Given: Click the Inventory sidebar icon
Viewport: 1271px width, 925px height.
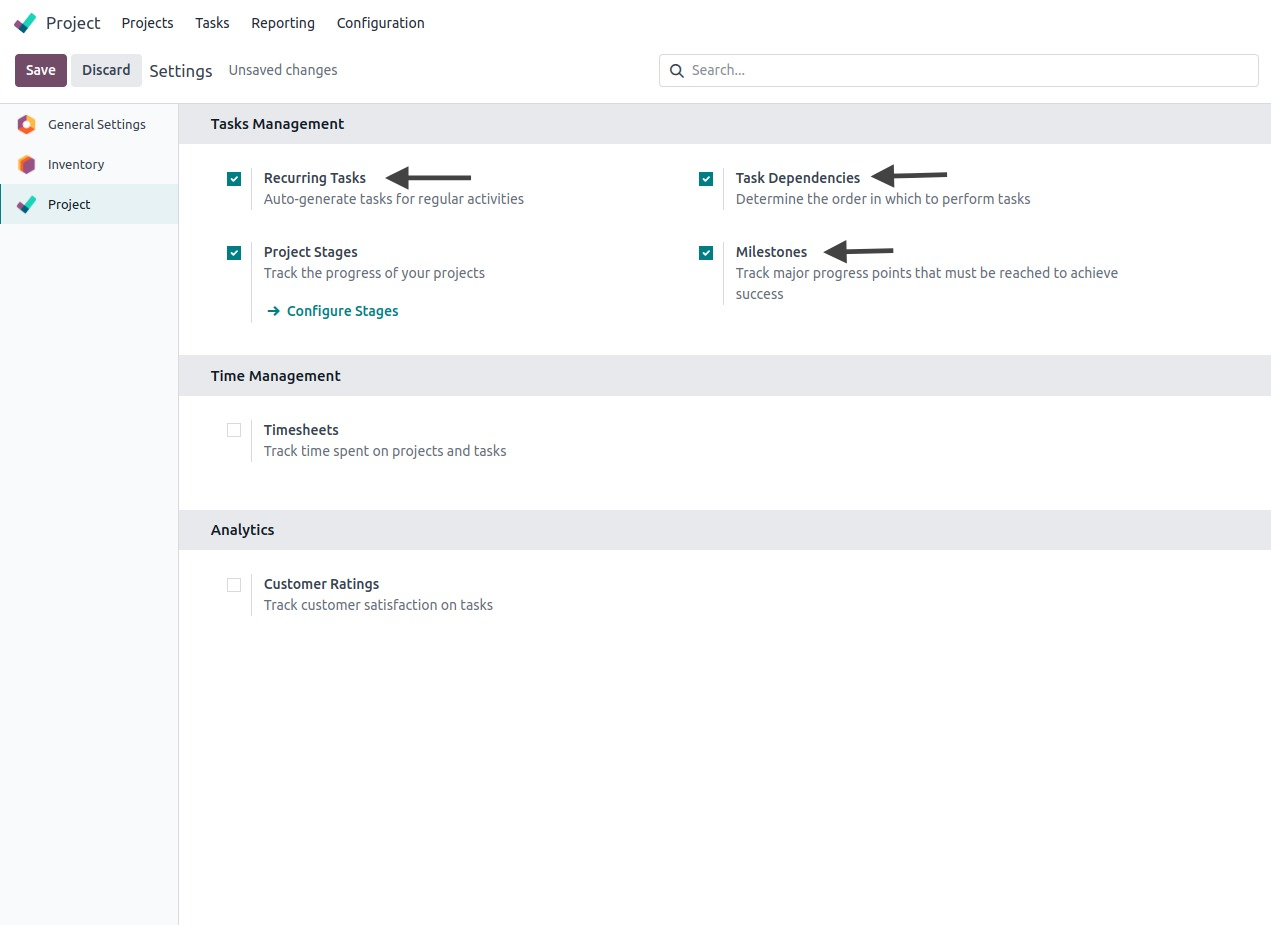Looking at the screenshot, I should tap(27, 165).
